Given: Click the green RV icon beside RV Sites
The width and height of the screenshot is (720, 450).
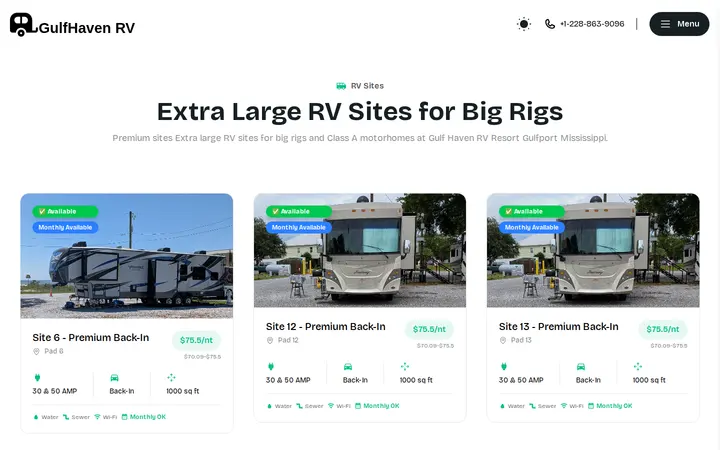Looking at the screenshot, I should click(x=341, y=86).
